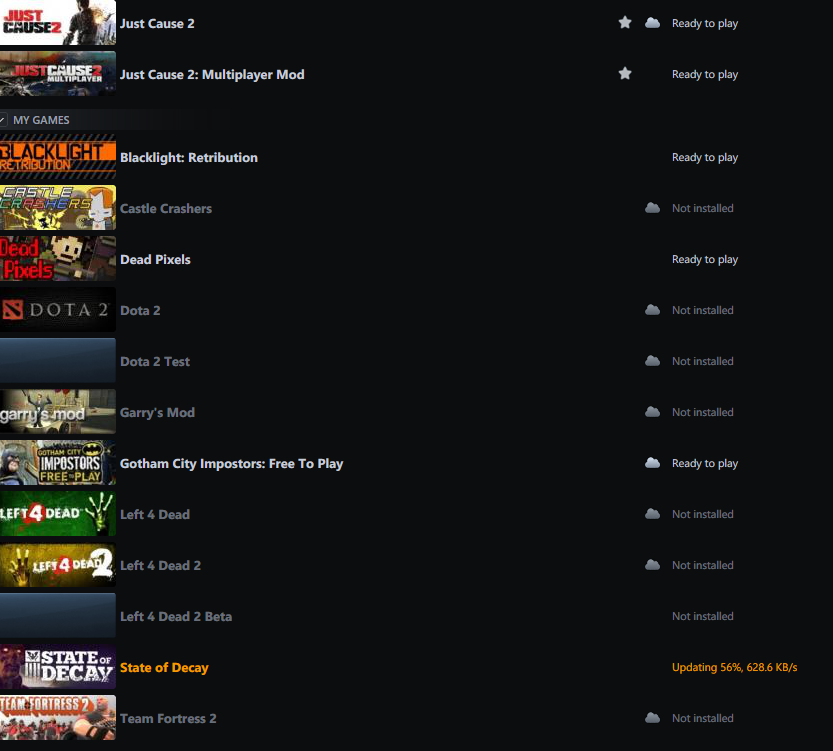Select the State of Decay banner thumbnail
Viewport: 833px width, 751px height.
click(x=57, y=666)
